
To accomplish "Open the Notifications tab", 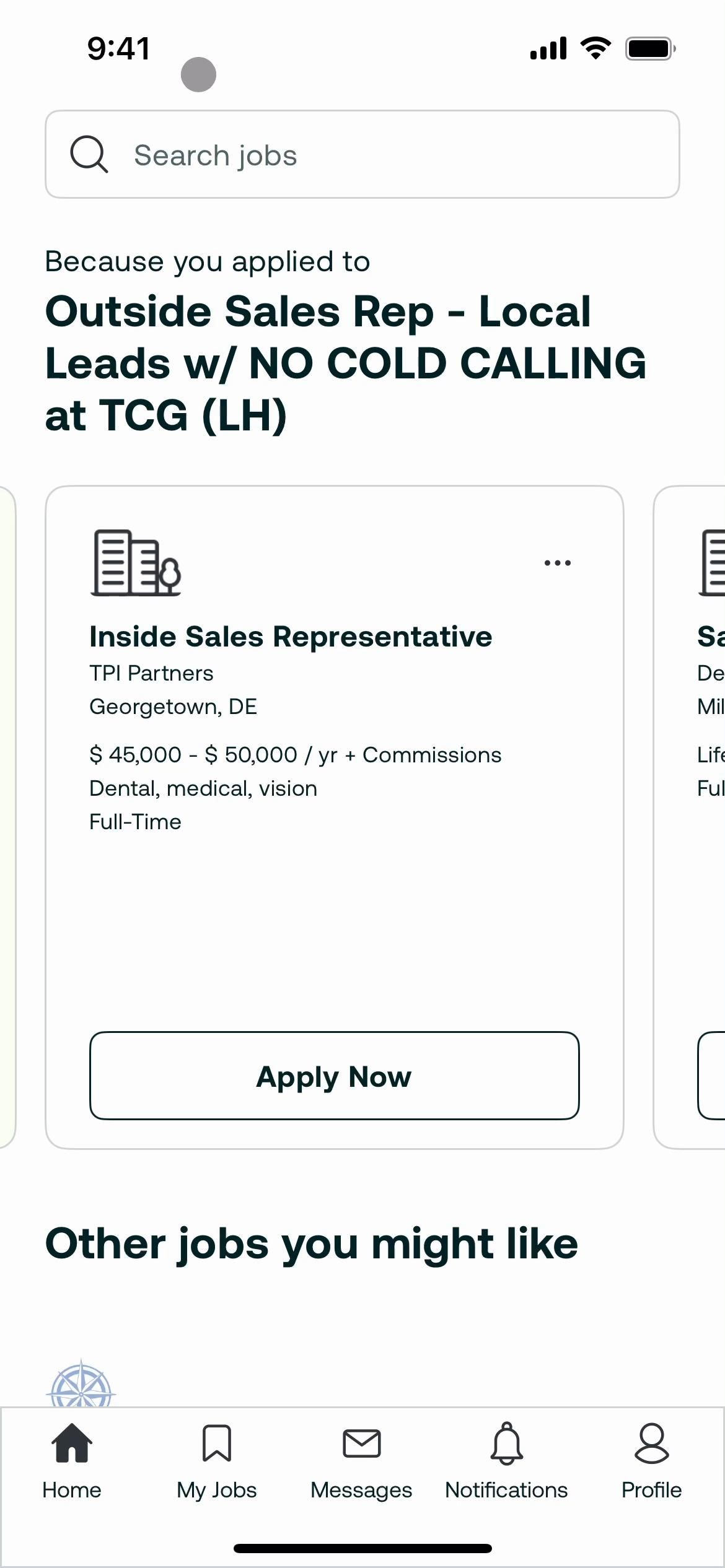I will pos(506,1461).
